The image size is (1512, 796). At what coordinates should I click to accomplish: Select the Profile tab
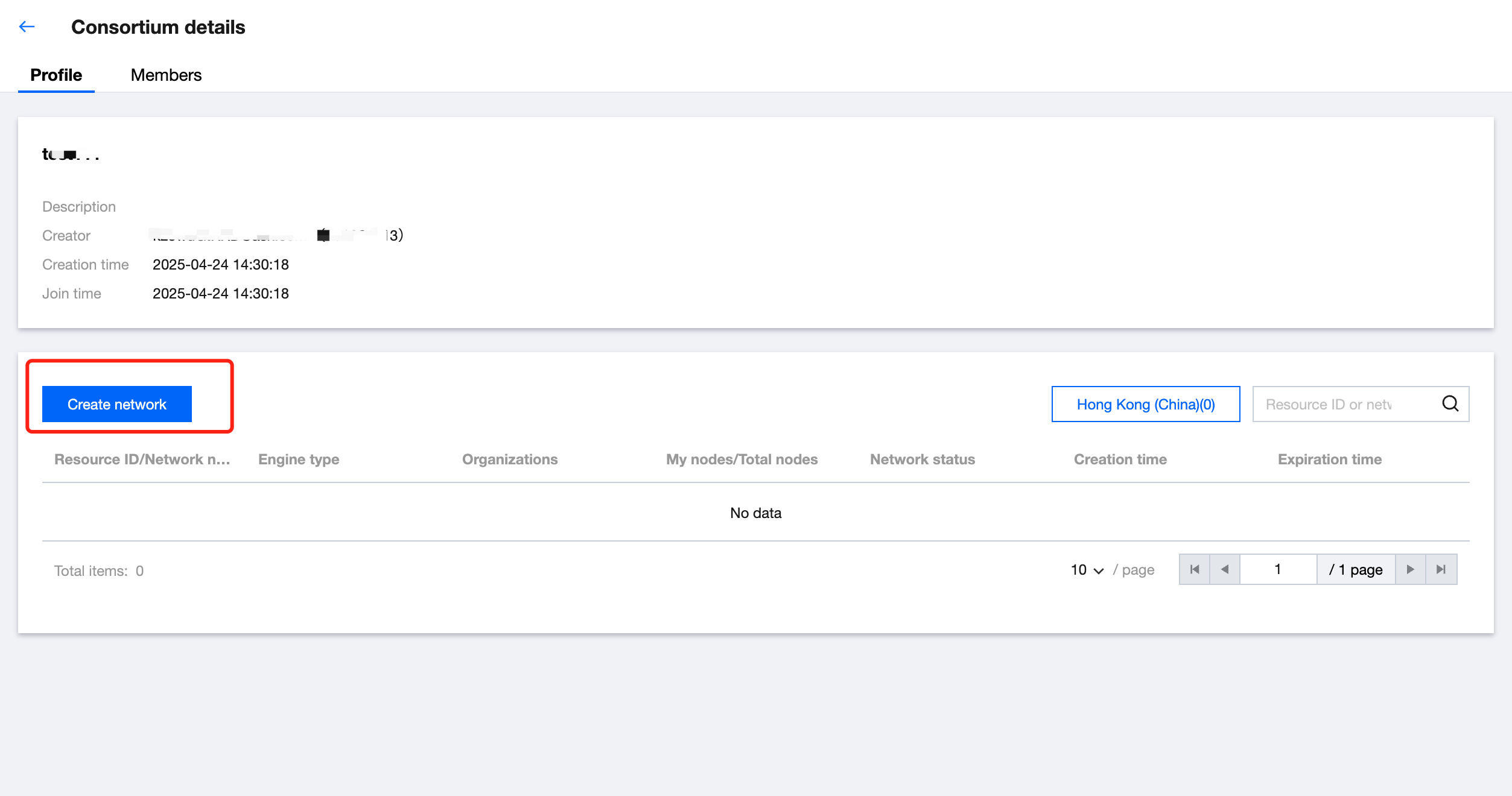pyautogui.click(x=56, y=75)
